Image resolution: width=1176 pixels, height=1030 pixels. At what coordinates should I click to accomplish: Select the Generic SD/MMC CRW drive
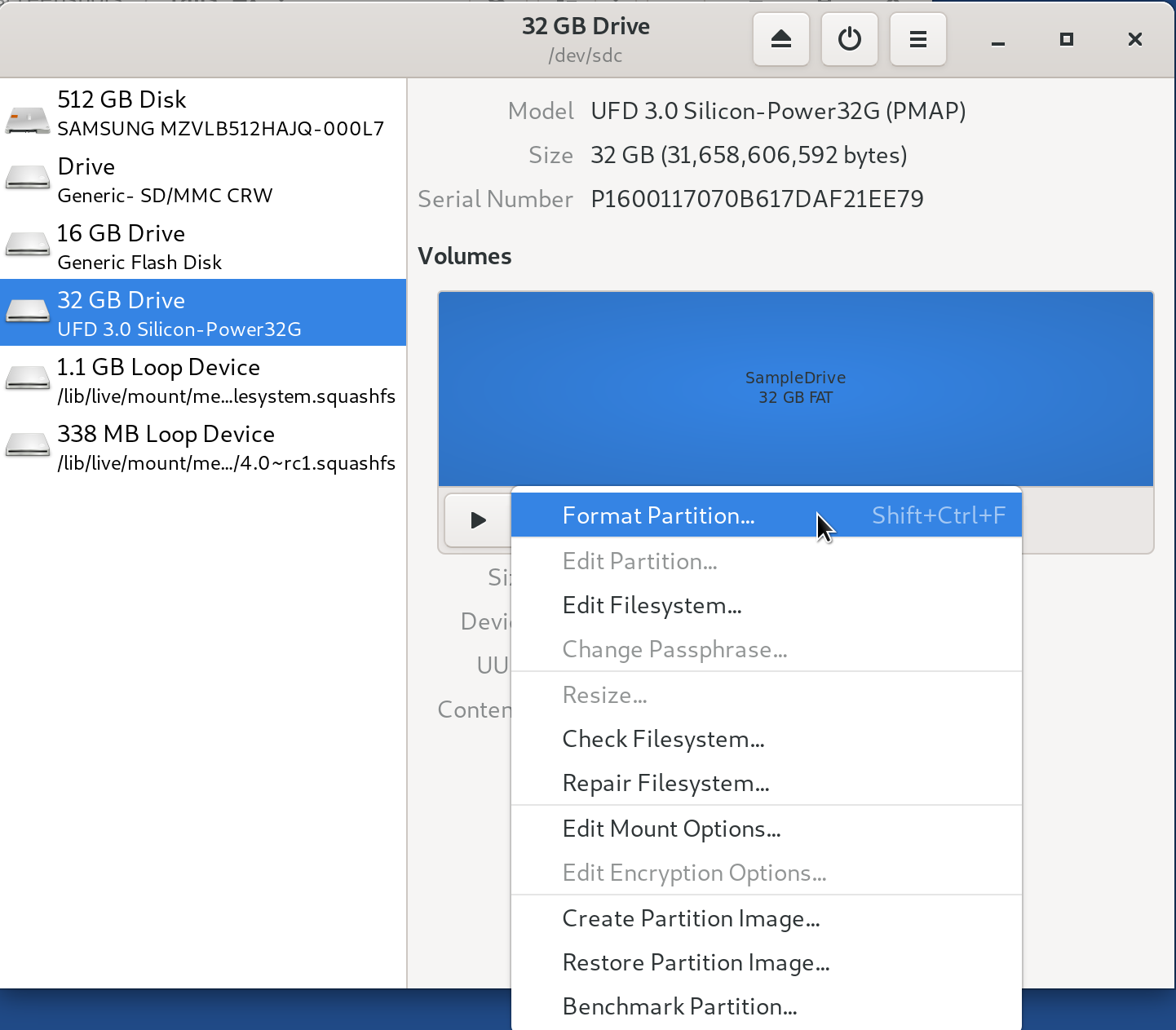point(203,180)
